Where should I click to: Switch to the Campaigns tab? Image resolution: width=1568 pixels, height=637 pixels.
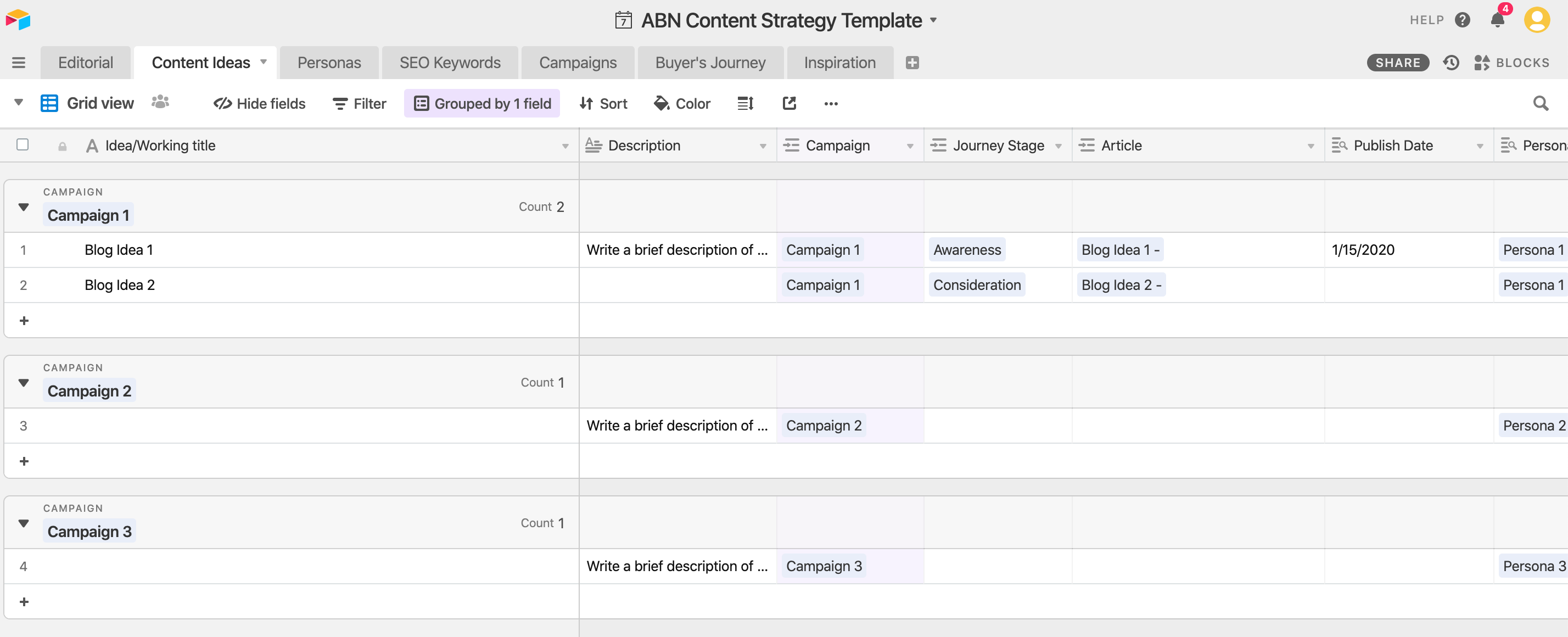click(x=578, y=62)
